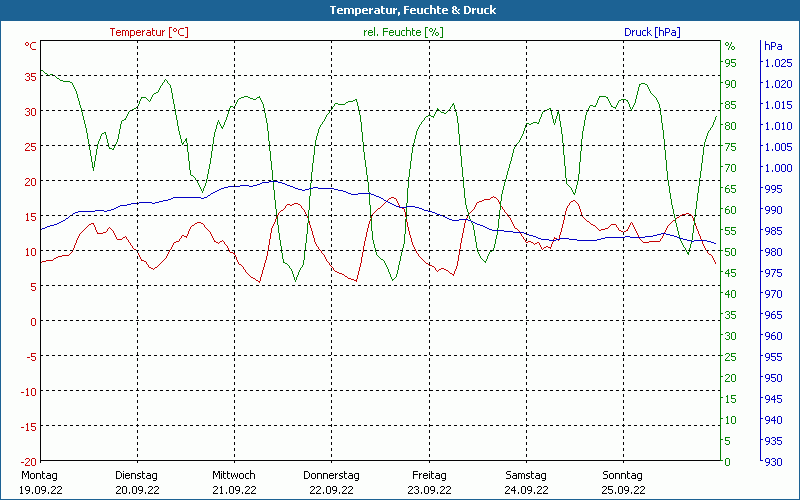Viewport: 800px width, 500px height.
Task: Click the humidity axis value '40'
Action: coord(731,294)
